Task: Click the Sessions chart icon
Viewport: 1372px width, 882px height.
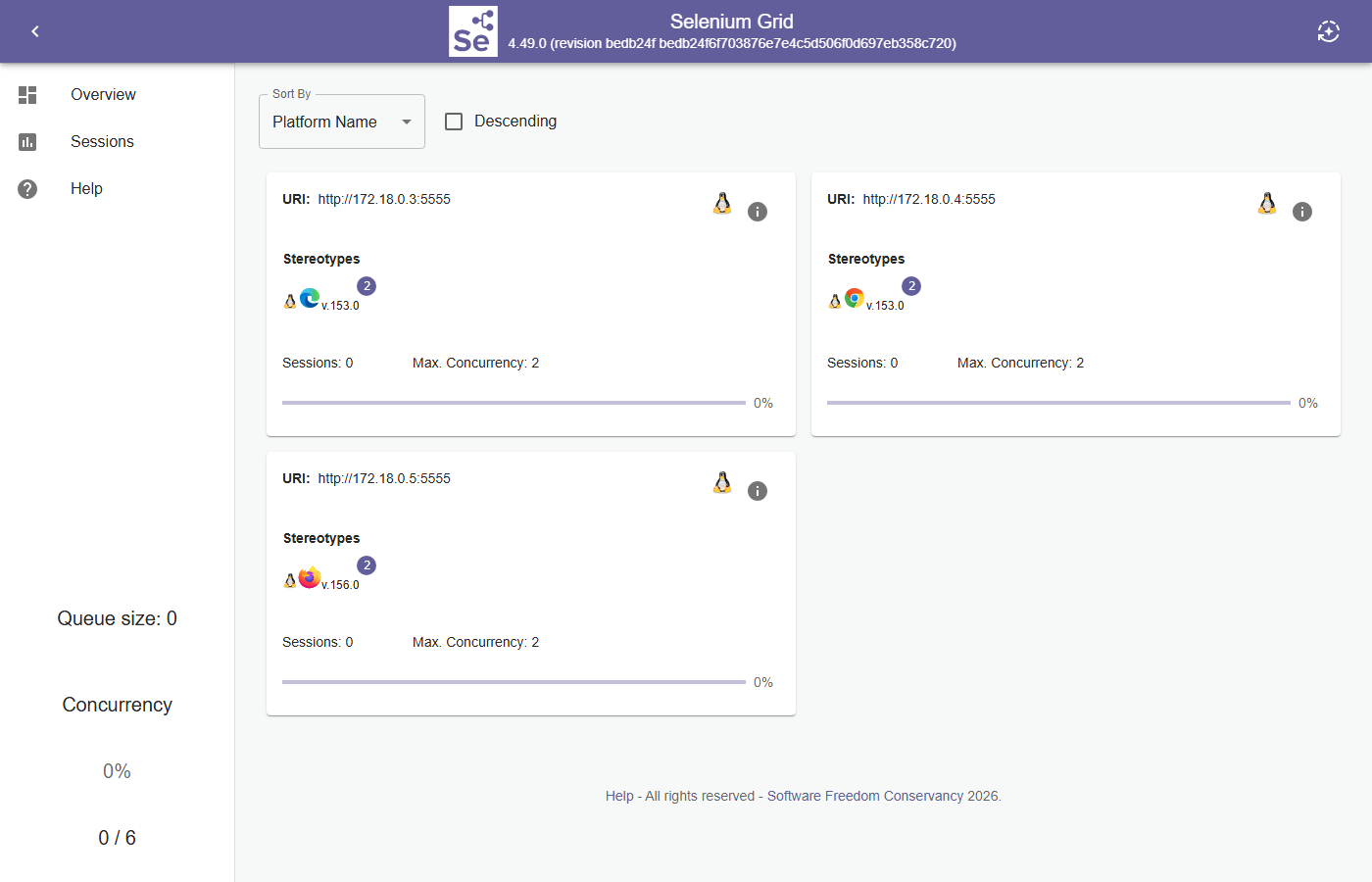Action: pos(27,142)
